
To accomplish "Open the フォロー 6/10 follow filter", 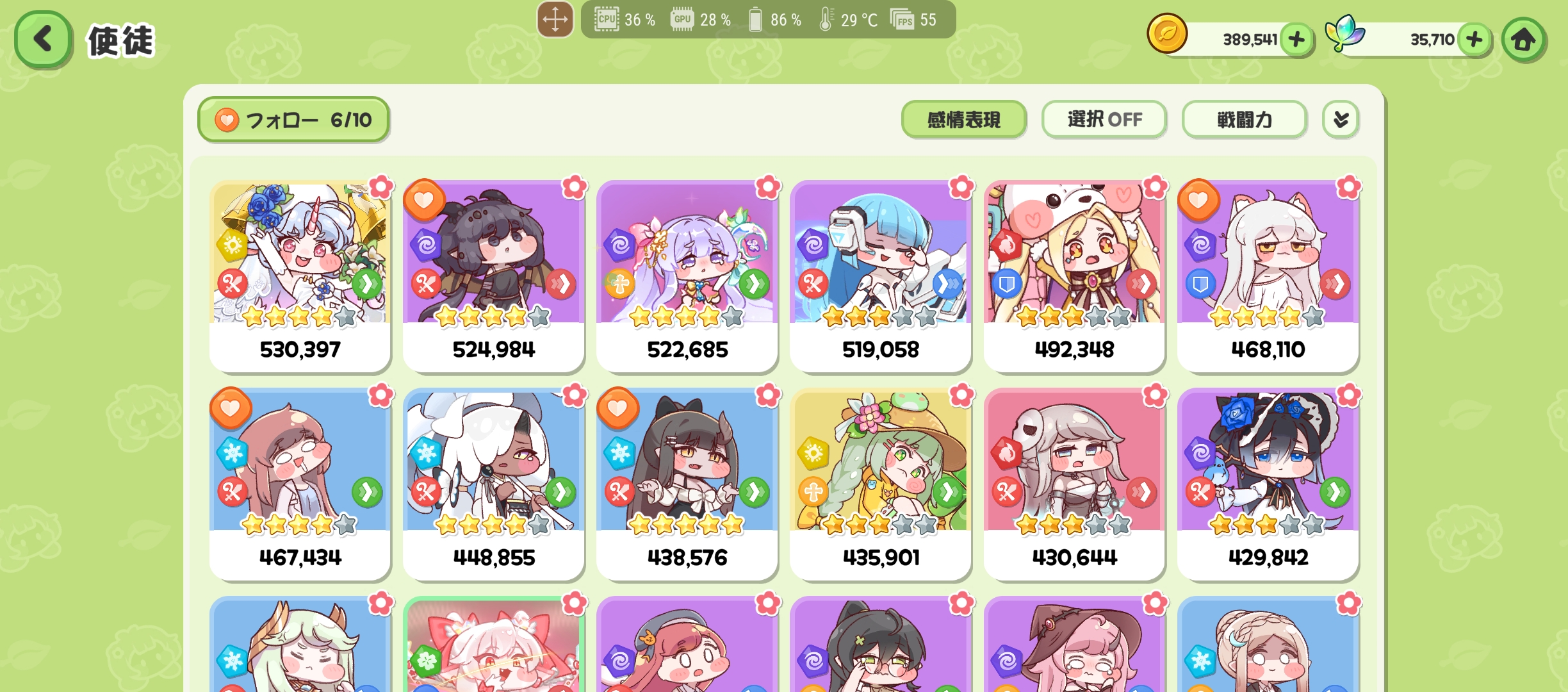I will click(293, 120).
